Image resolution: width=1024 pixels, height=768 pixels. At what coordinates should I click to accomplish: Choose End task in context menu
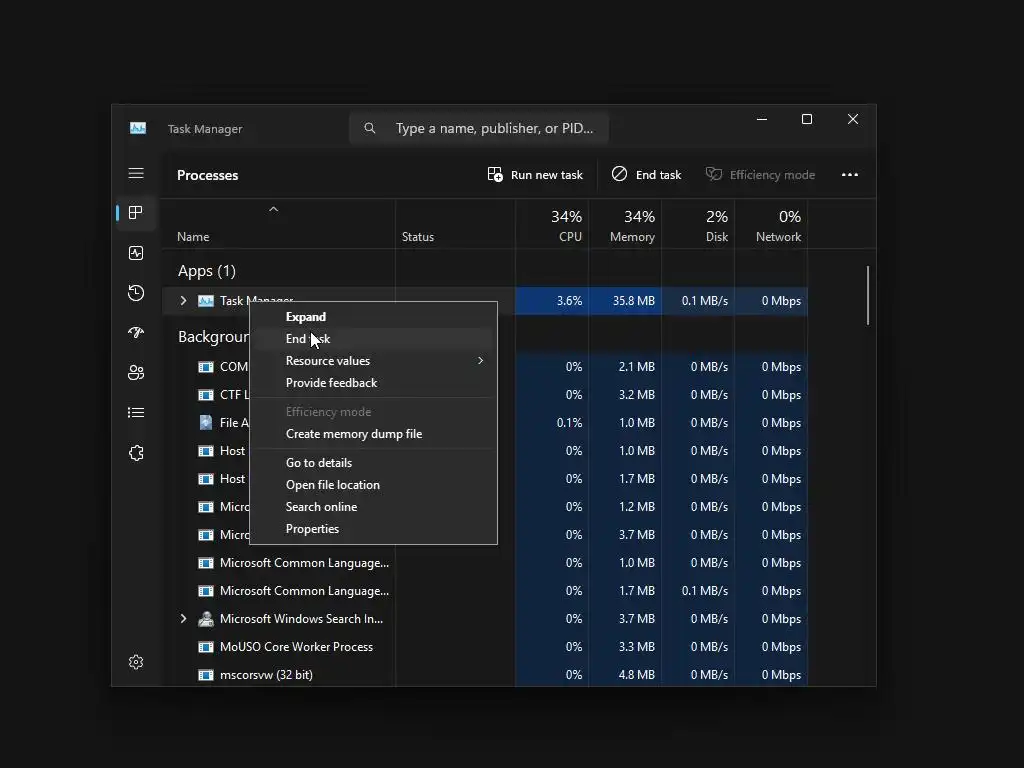tap(374, 338)
